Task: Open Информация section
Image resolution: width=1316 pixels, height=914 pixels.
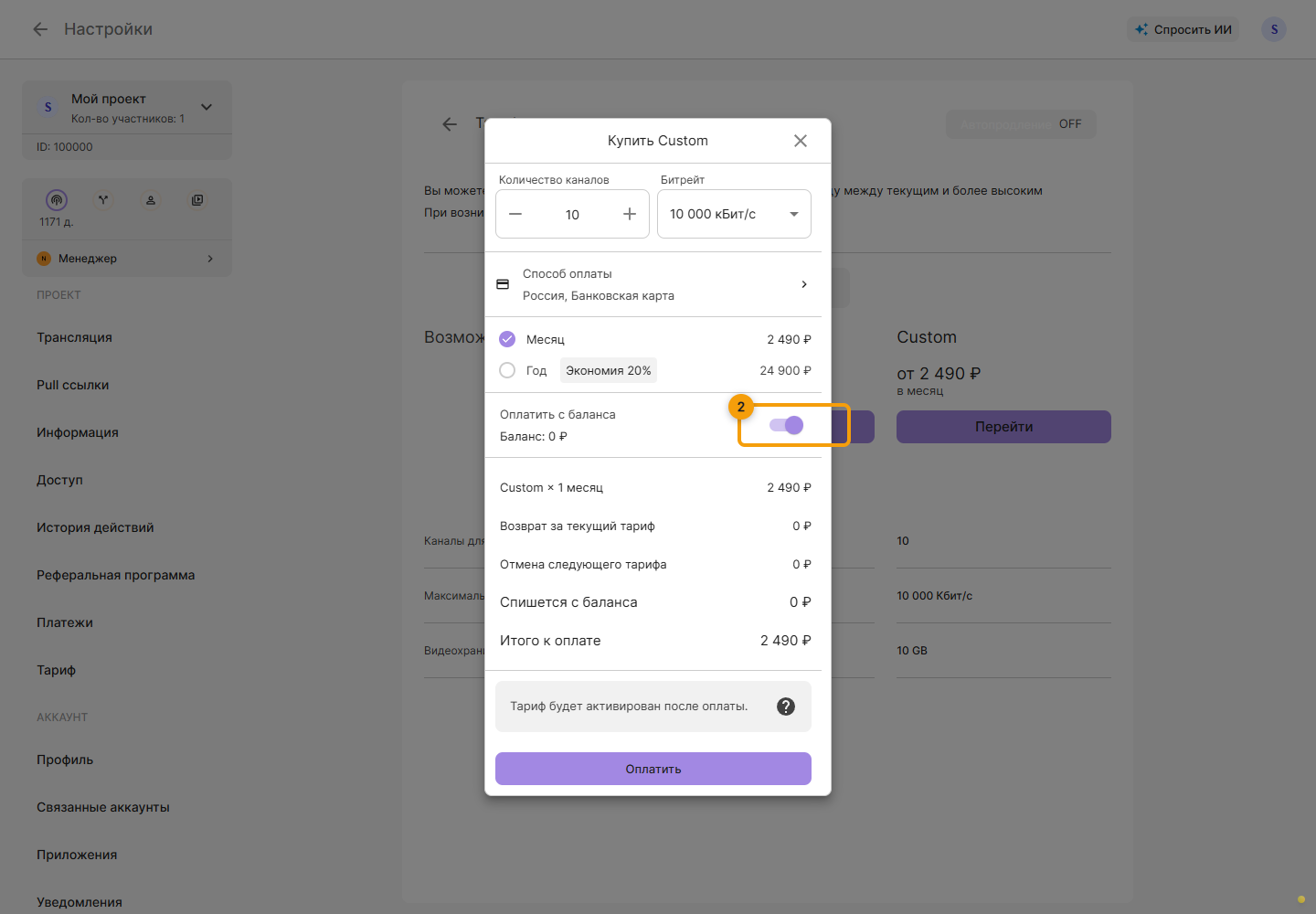Action: (x=78, y=432)
